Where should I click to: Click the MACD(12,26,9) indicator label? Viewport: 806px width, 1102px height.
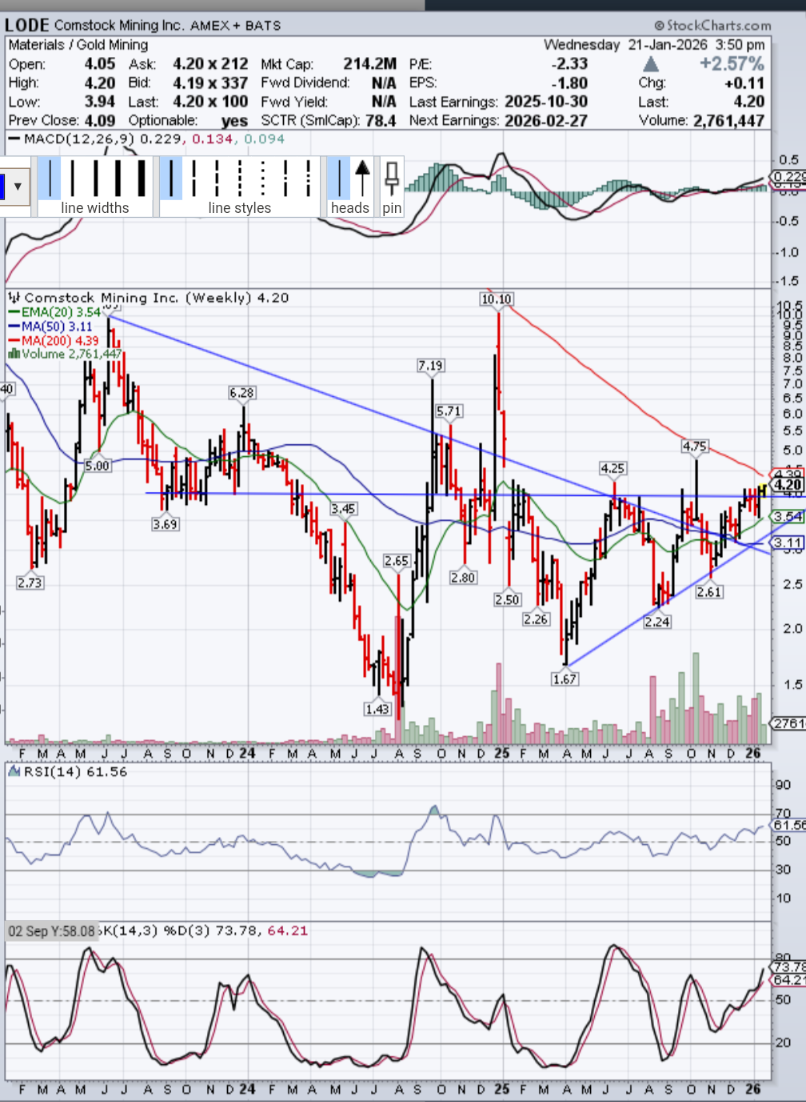coord(79,138)
